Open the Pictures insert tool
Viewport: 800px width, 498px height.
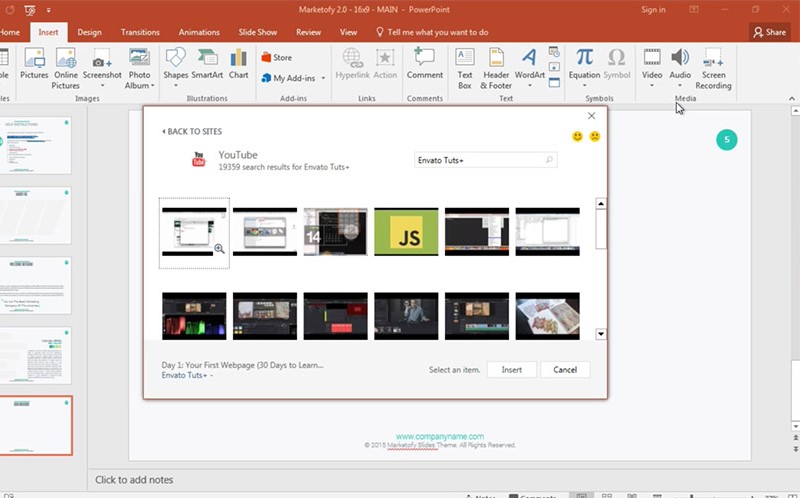click(x=34, y=64)
